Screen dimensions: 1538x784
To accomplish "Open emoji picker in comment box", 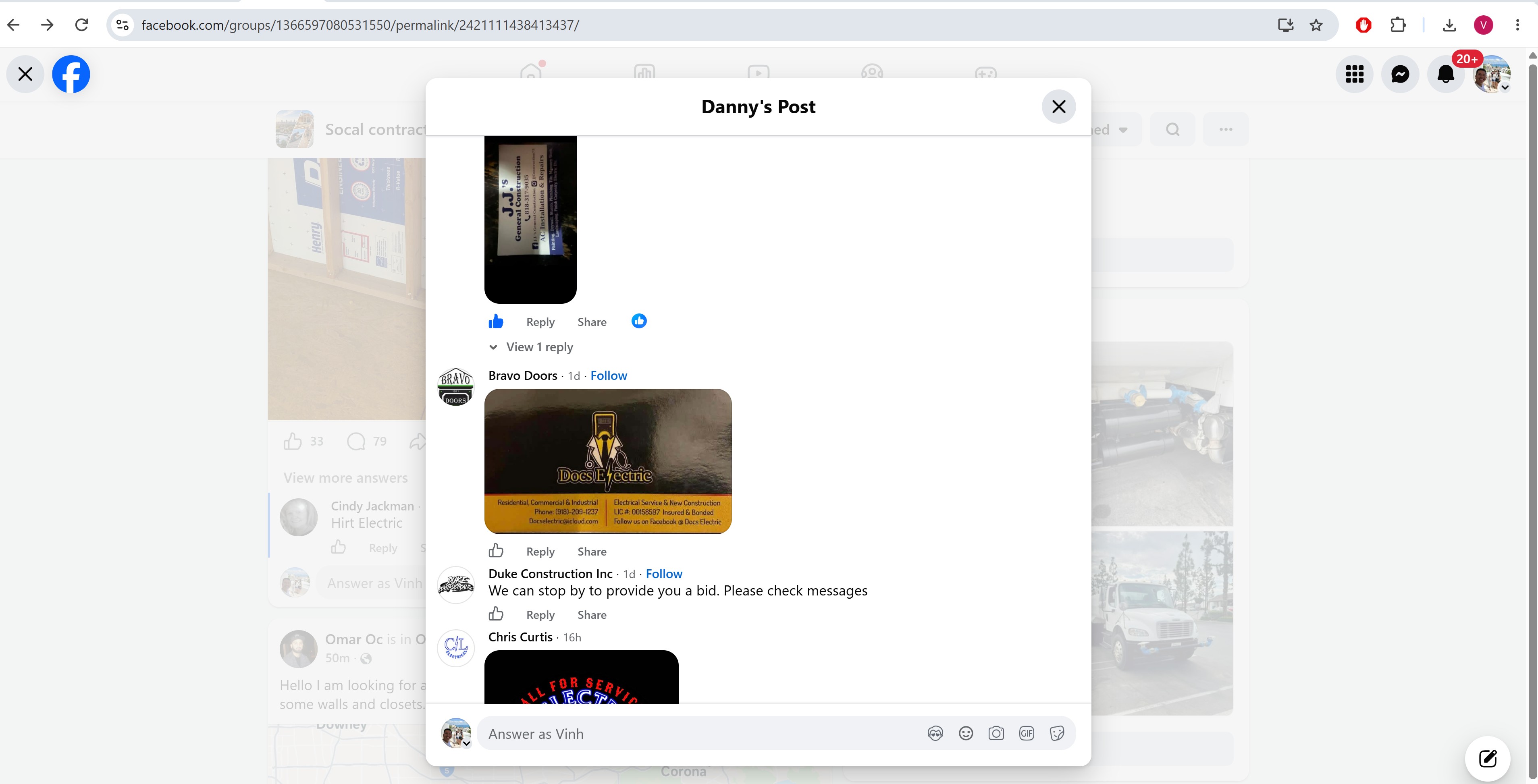I will coord(965,733).
